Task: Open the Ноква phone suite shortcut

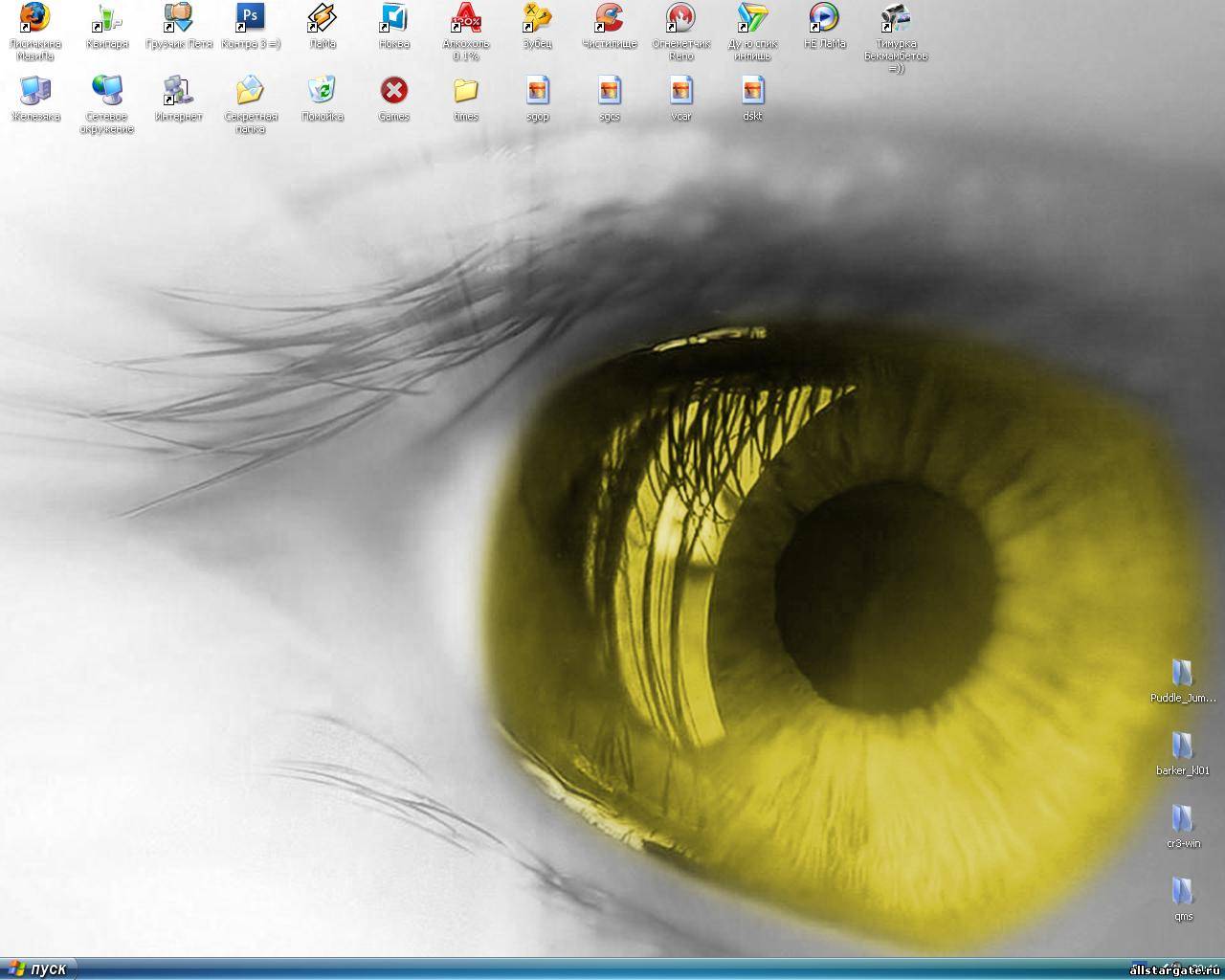Action: (x=393, y=18)
